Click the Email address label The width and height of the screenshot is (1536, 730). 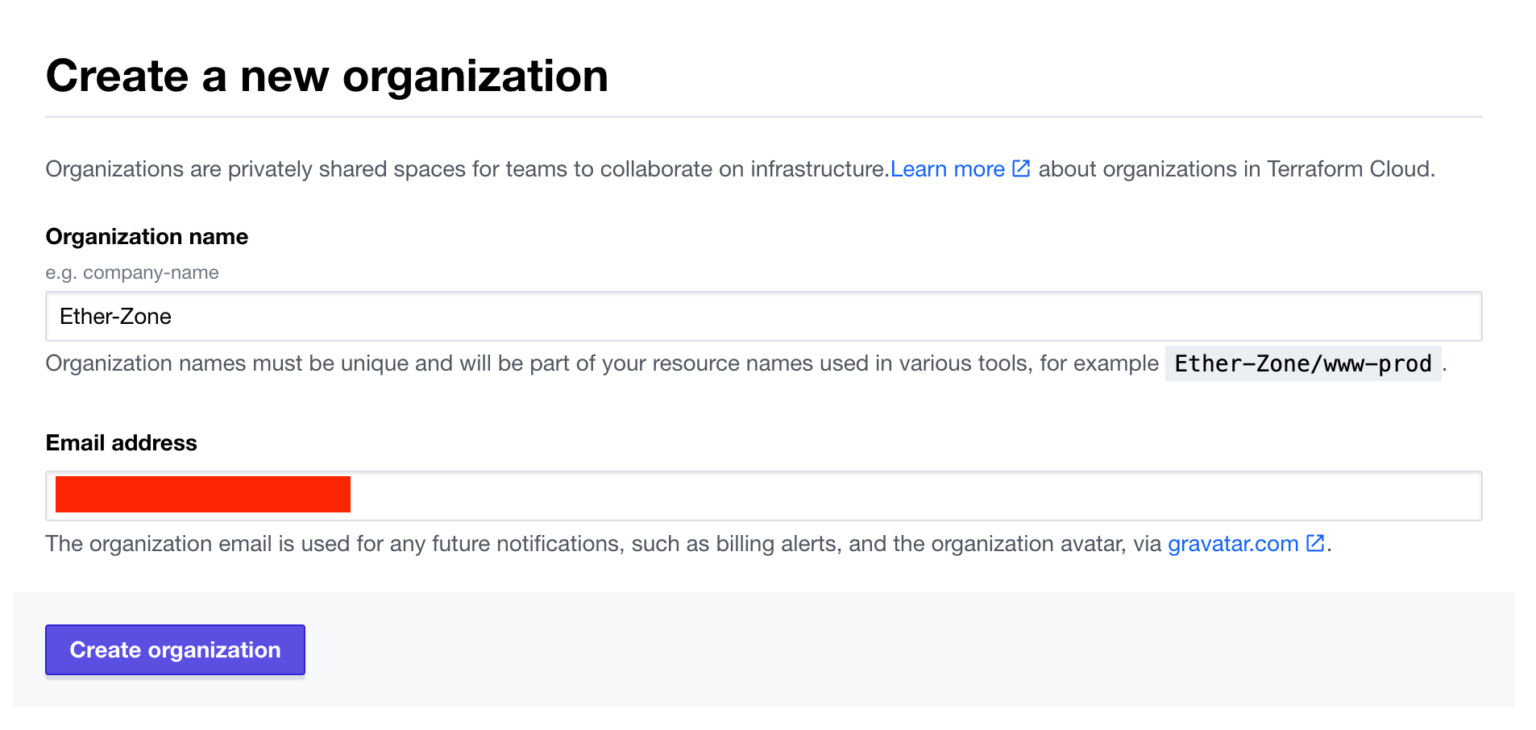[x=120, y=442]
